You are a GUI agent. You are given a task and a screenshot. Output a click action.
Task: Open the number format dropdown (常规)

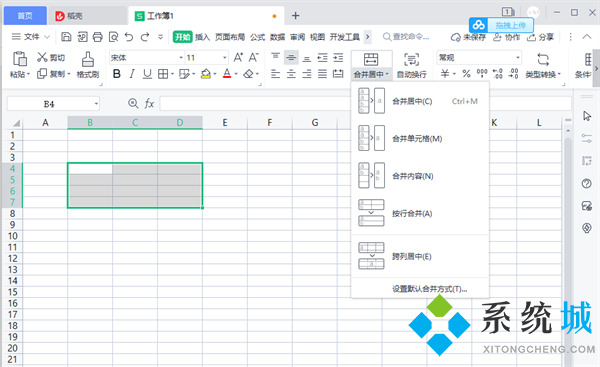[518, 58]
